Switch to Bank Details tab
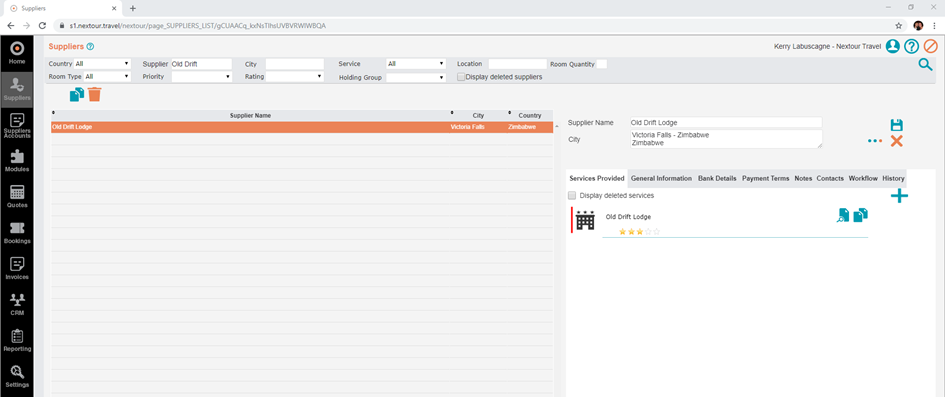Screen dimensions: 945x397 click(x=717, y=179)
